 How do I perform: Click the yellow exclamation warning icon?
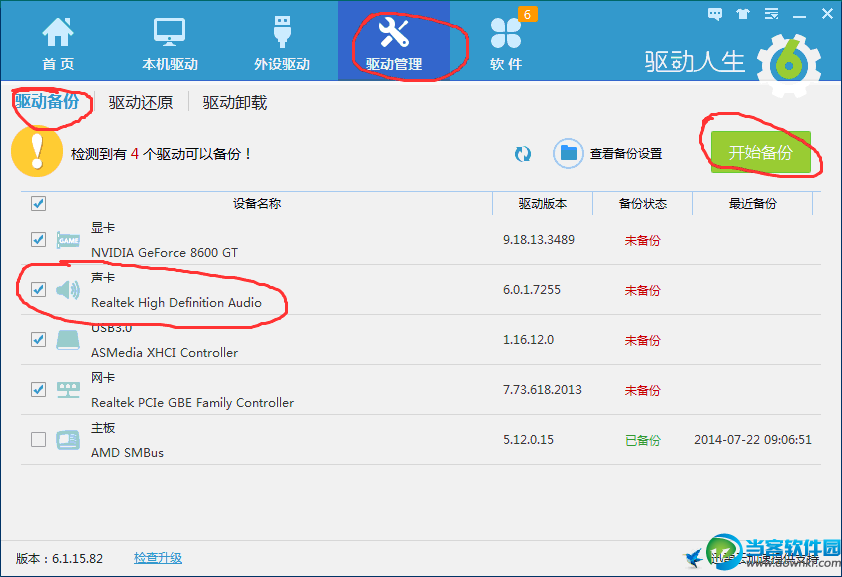tap(37, 151)
